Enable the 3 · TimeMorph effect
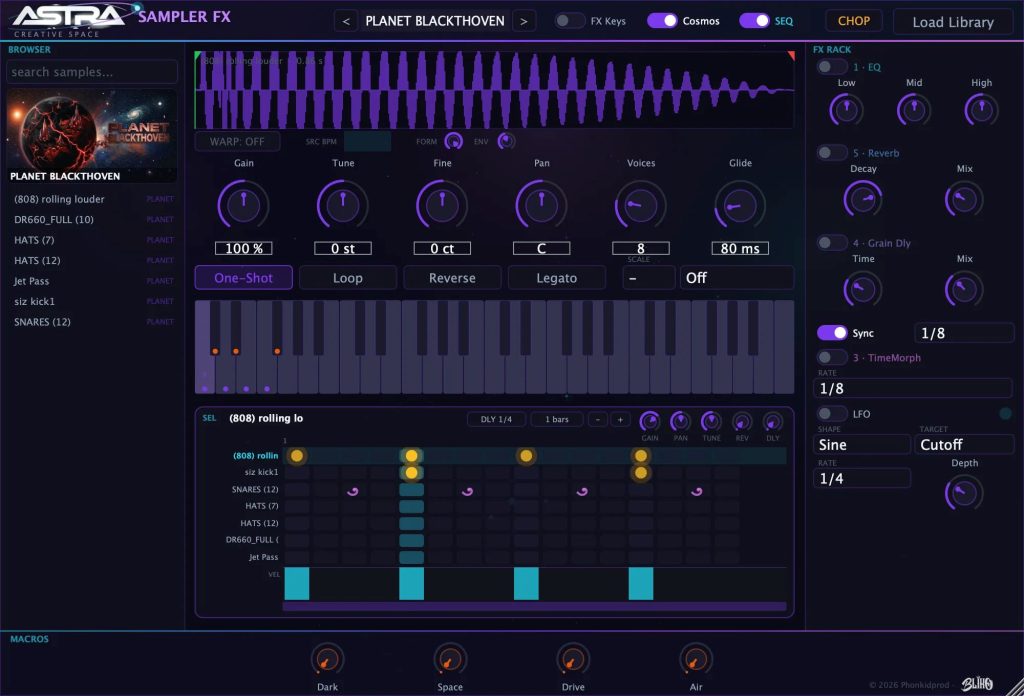The height and width of the screenshot is (696, 1024). [831, 357]
